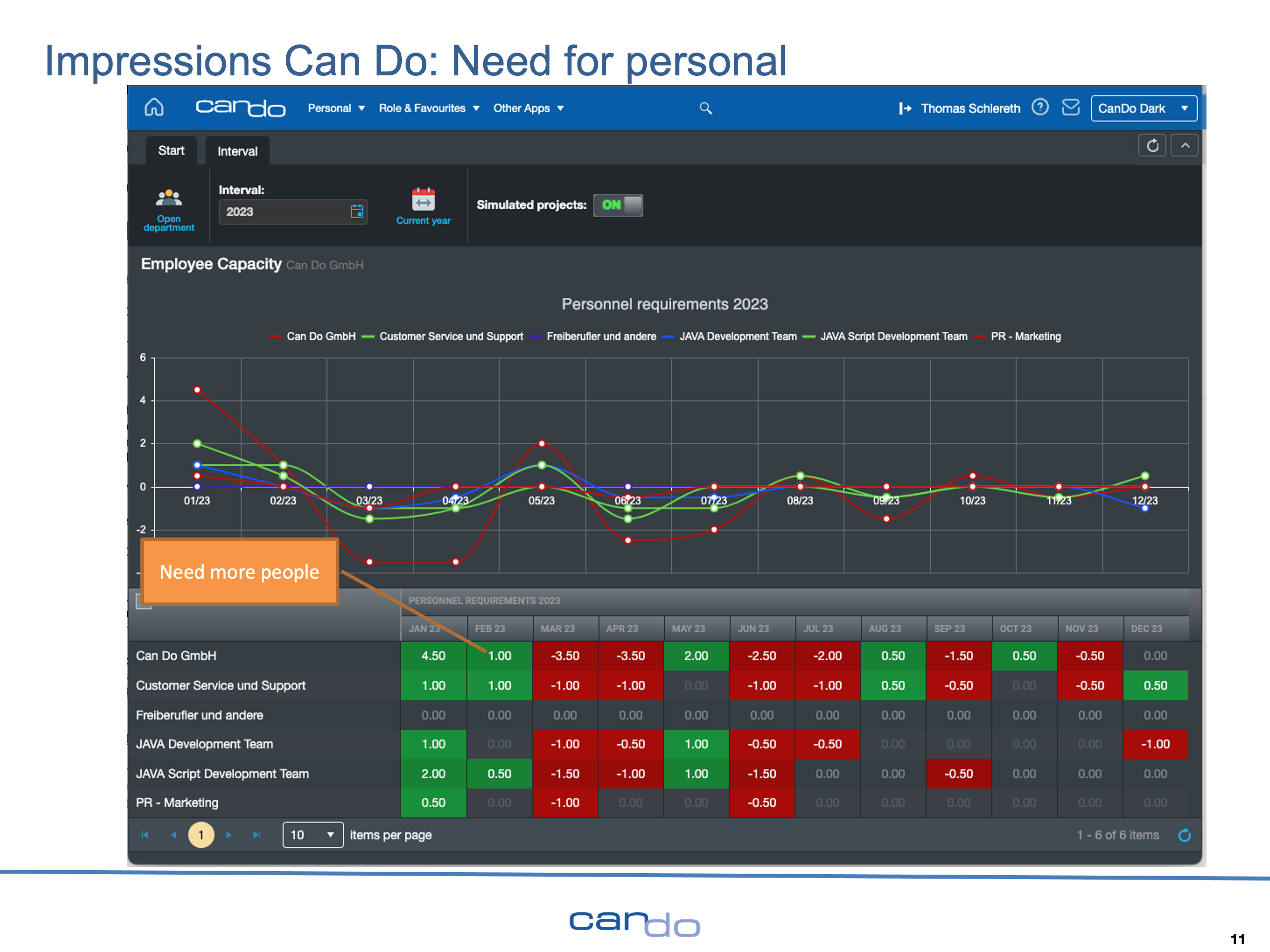Click the 1 - 6 of 6 items label
The height and width of the screenshot is (952, 1270).
(1118, 835)
